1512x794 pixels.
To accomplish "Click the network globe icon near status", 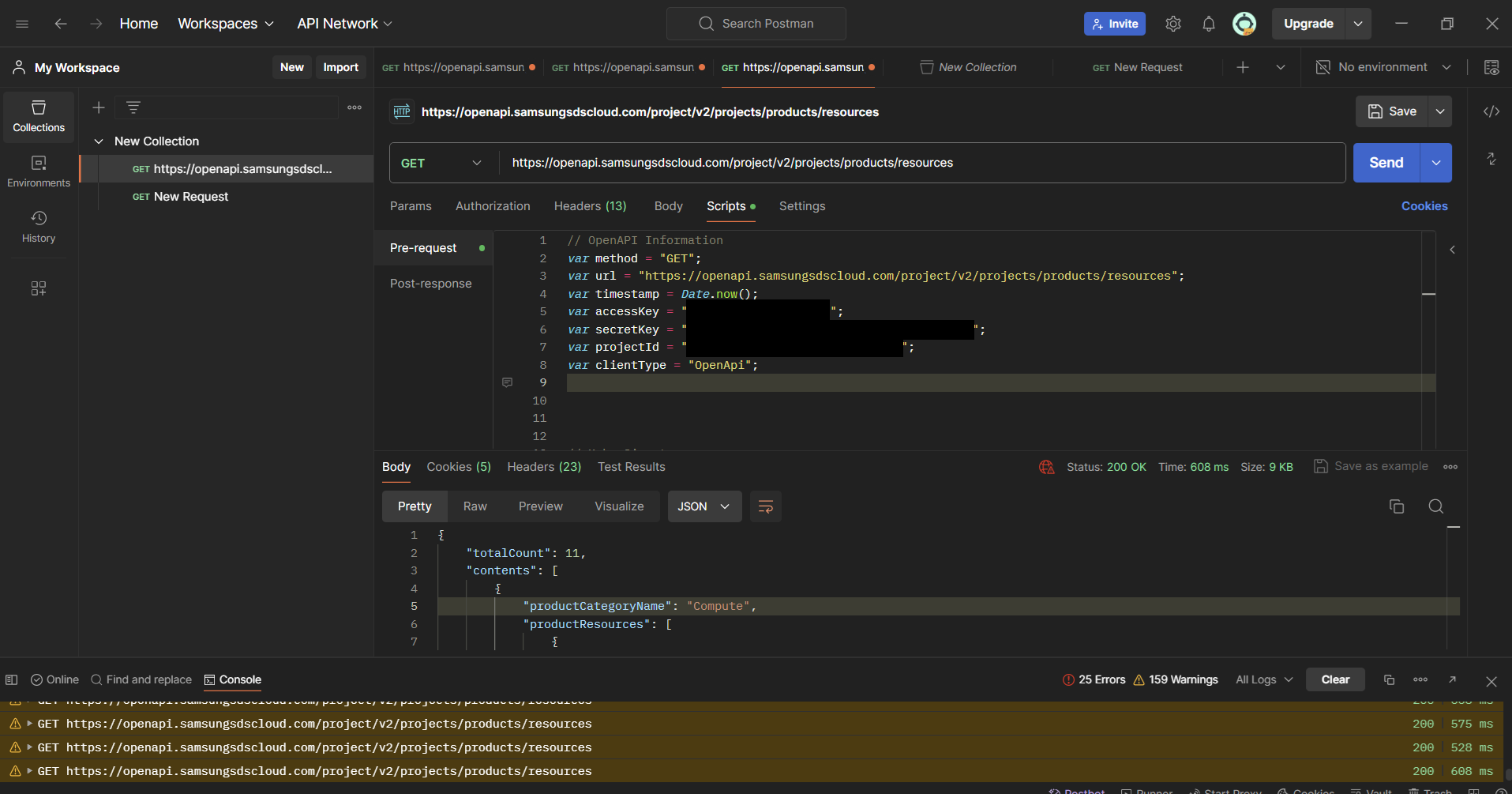I will (x=1047, y=467).
